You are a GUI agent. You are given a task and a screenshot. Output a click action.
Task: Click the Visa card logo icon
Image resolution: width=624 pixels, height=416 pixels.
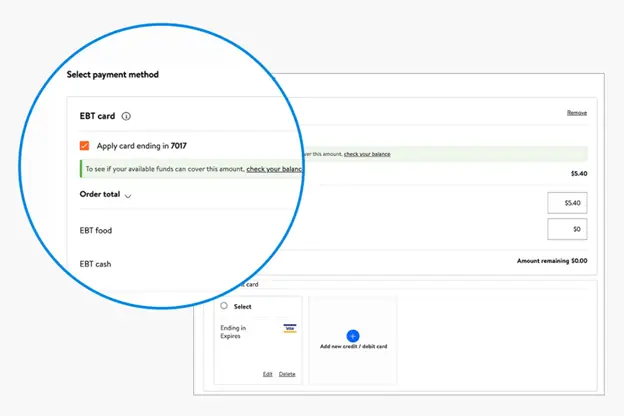290,328
